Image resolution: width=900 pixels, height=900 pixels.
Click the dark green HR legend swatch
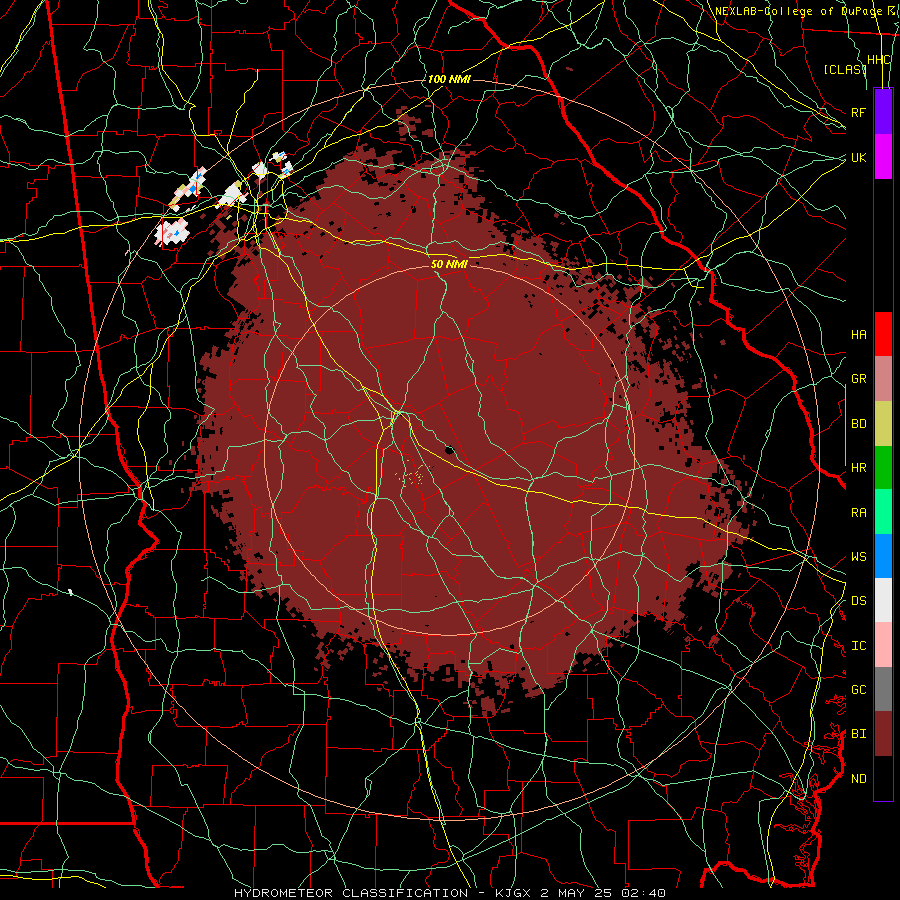[883, 468]
